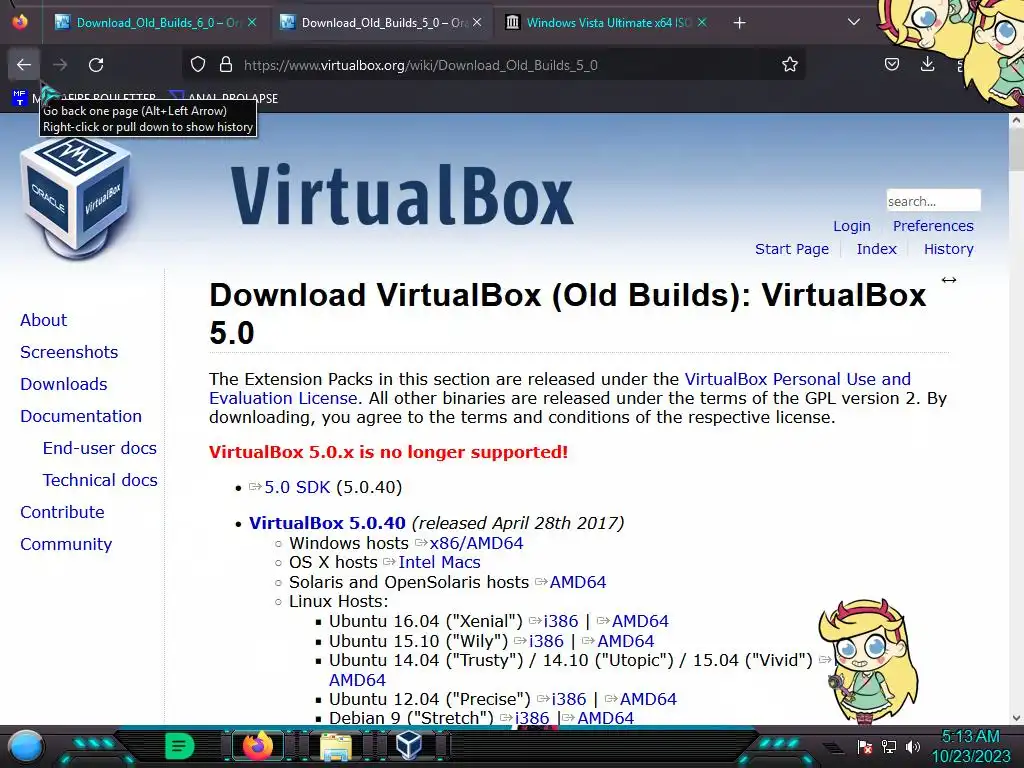Download Ubuntu 15.10 Wily AMD64 package
This screenshot has width=1024, height=768.
[x=626, y=641]
